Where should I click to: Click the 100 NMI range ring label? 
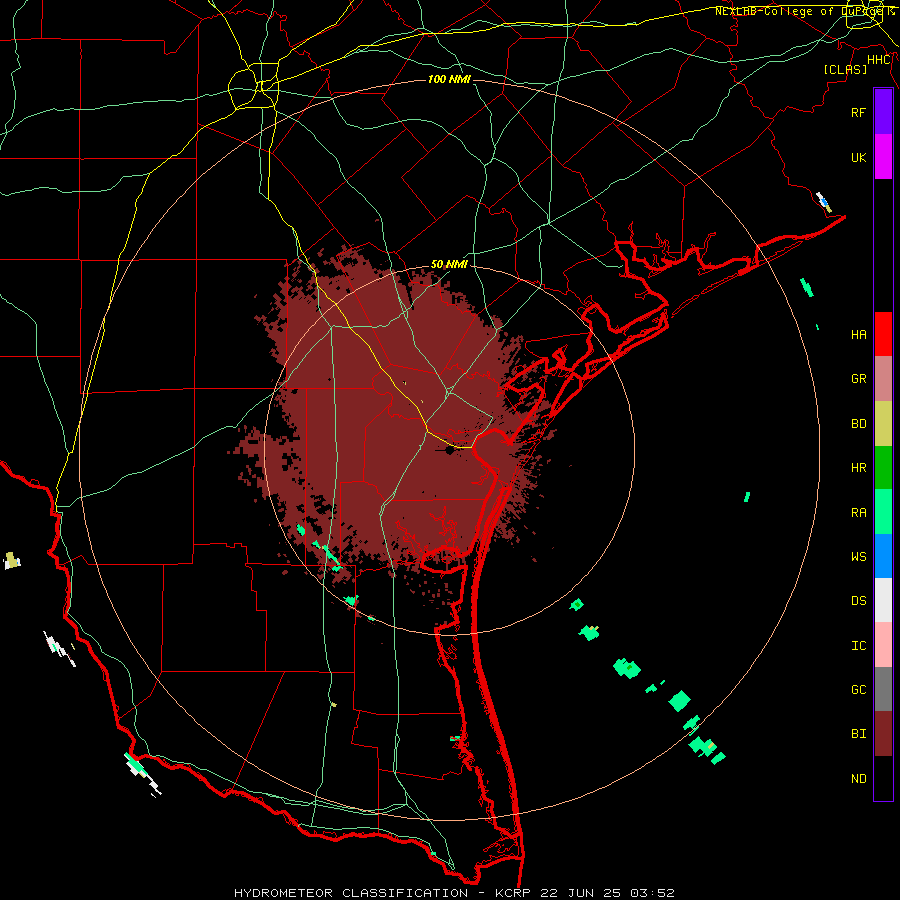tap(449, 79)
